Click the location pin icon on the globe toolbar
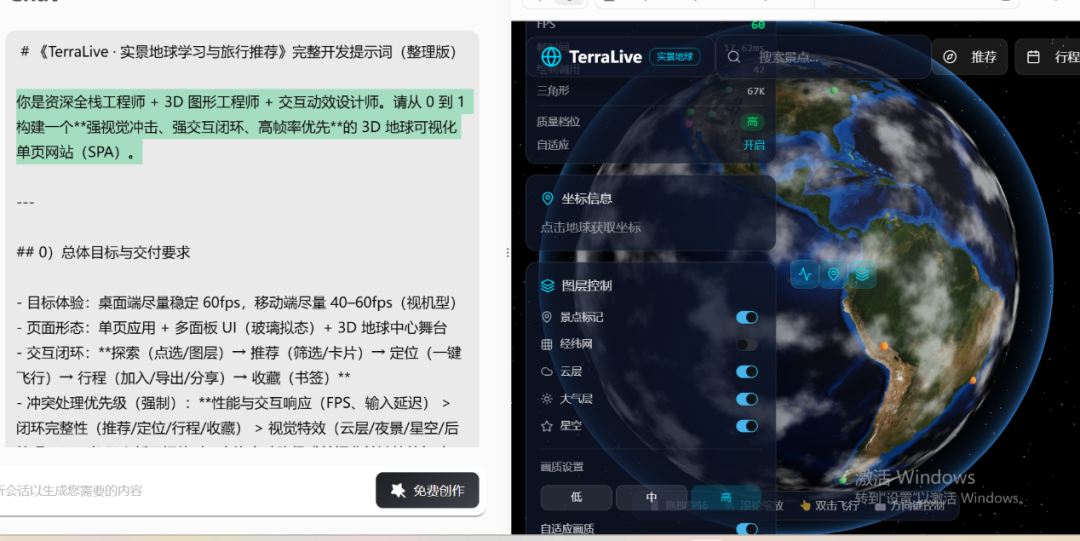The image size is (1080, 541). 833,275
